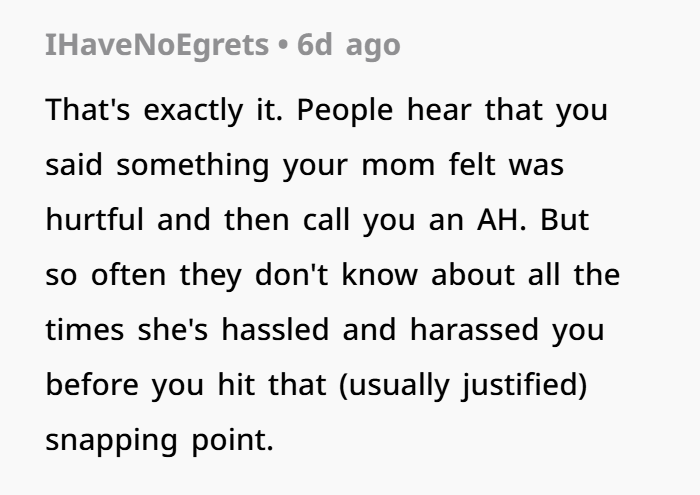Click the parenthetical "(usually" text
The height and width of the screenshot is (495, 700).
click(x=394, y=386)
